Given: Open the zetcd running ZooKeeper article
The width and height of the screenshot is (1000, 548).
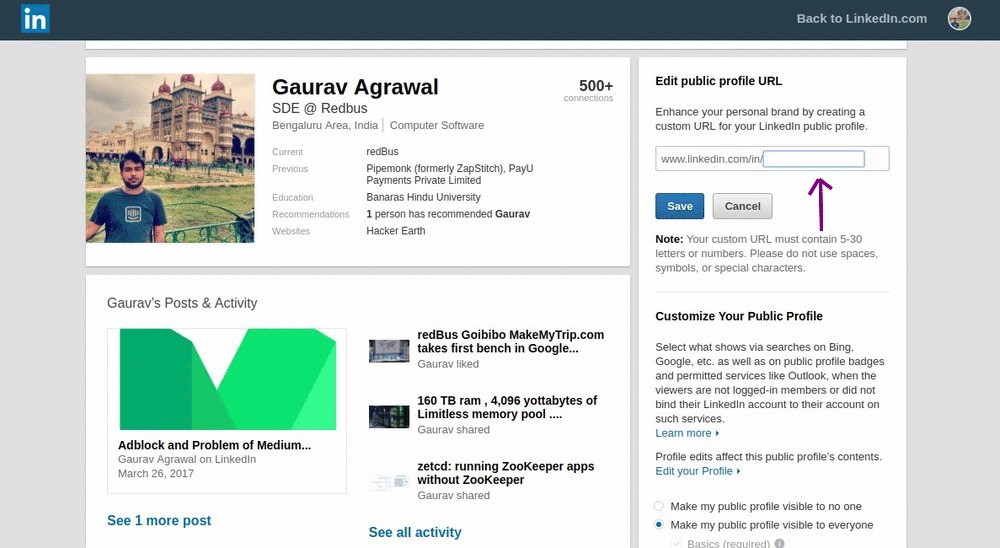Looking at the screenshot, I should pyautogui.click(x=506, y=473).
